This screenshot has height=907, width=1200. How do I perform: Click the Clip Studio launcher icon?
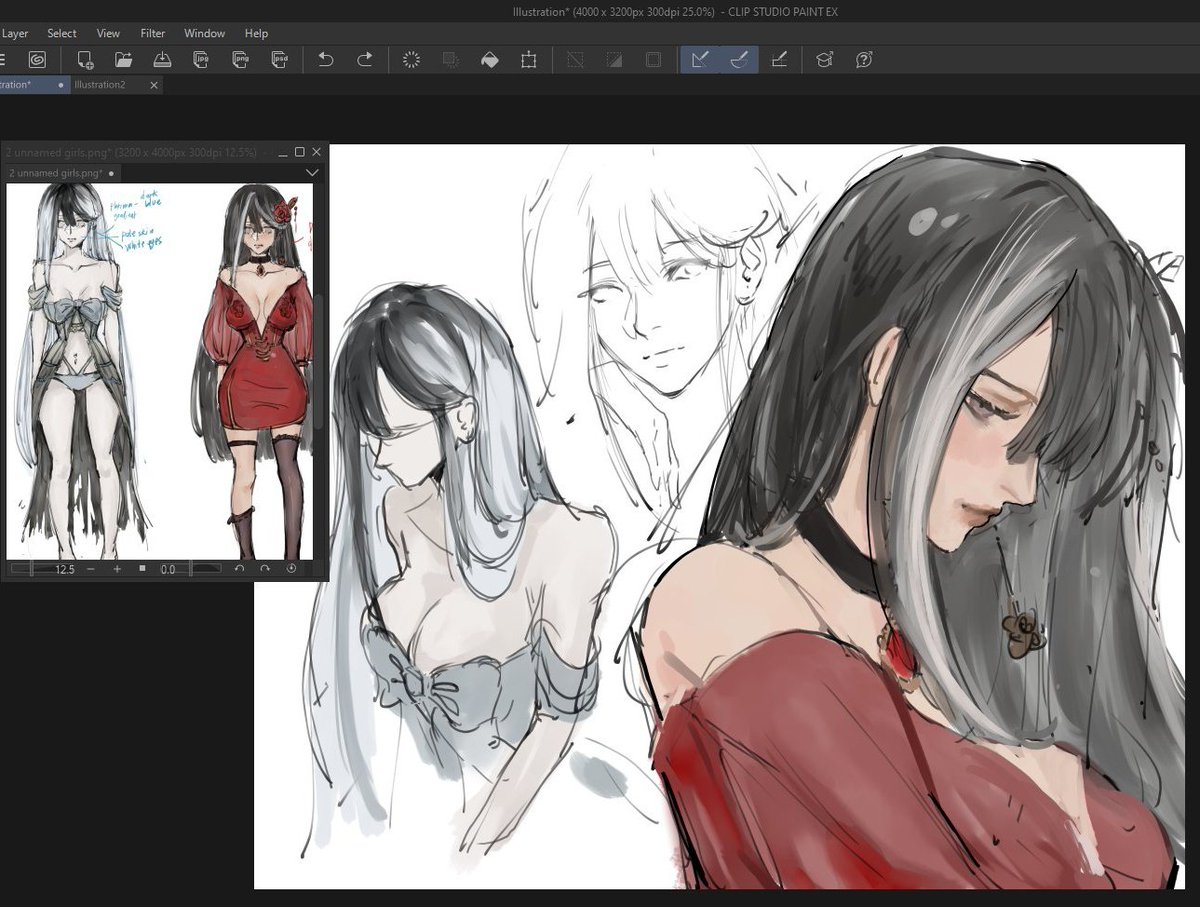coord(37,60)
